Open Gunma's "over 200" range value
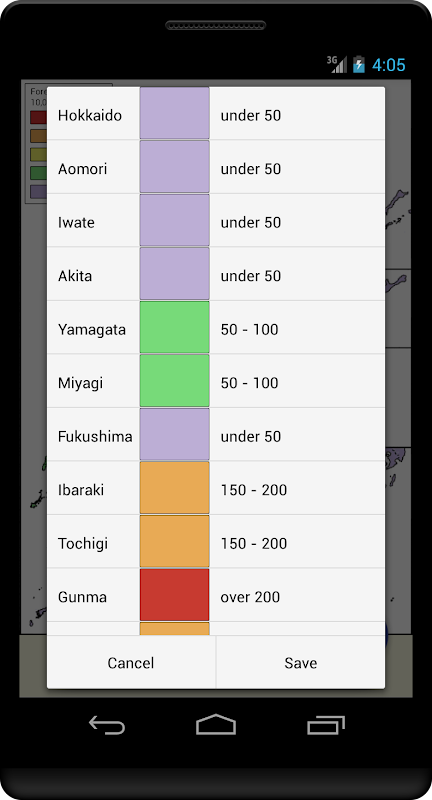The image size is (432, 800). tap(250, 597)
